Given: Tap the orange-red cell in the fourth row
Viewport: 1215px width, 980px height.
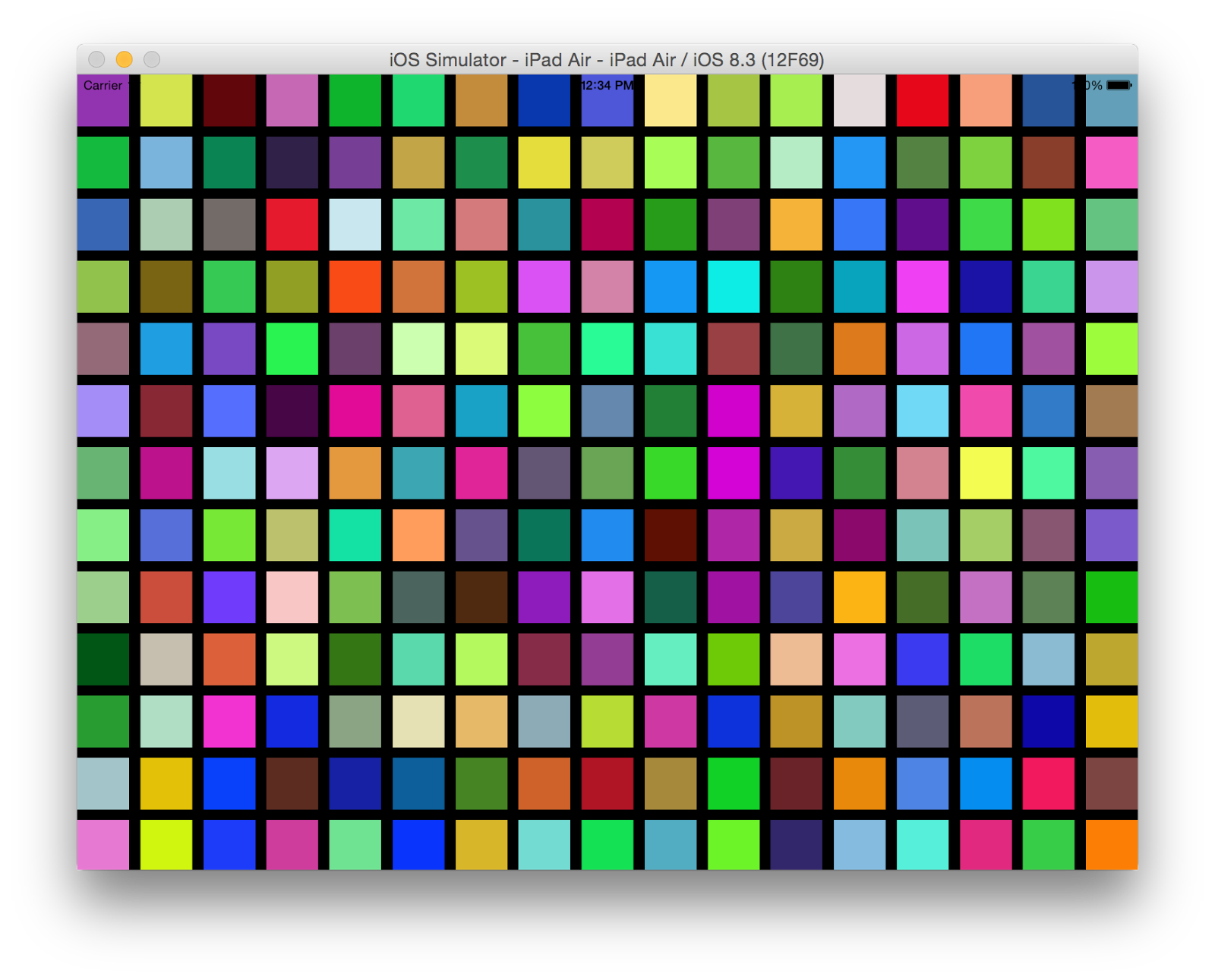Looking at the screenshot, I should pyautogui.click(x=355, y=287).
